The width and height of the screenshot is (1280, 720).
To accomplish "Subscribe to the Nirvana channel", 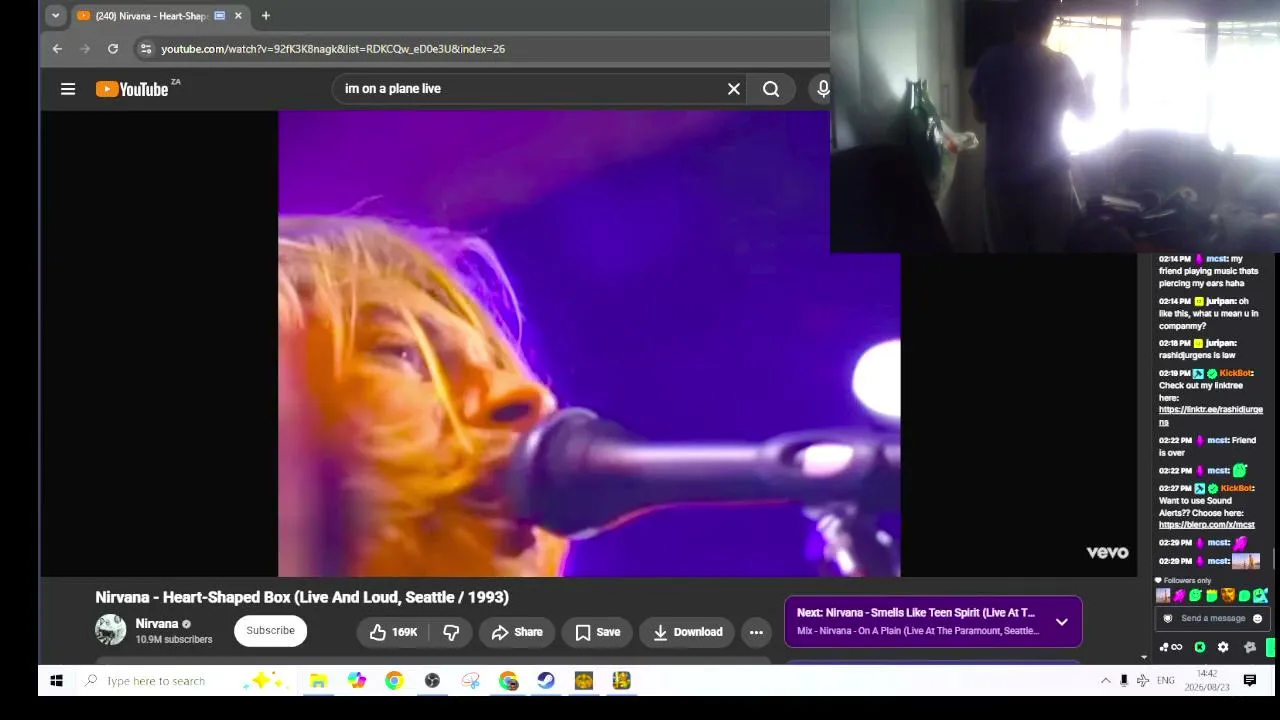I will pyautogui.click(x=270, y=631).
